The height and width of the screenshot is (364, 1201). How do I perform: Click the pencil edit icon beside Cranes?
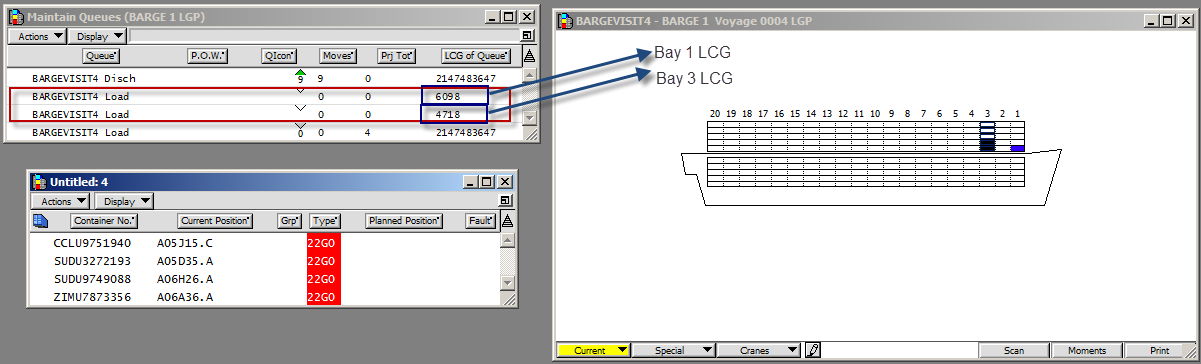tap(813, 351)
